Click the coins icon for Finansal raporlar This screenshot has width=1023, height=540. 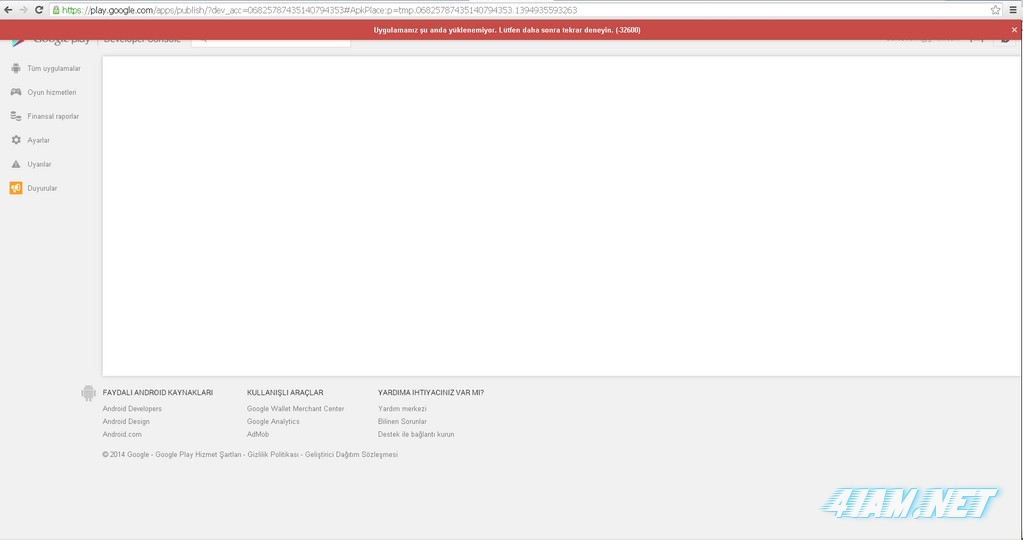click(16, 116)
